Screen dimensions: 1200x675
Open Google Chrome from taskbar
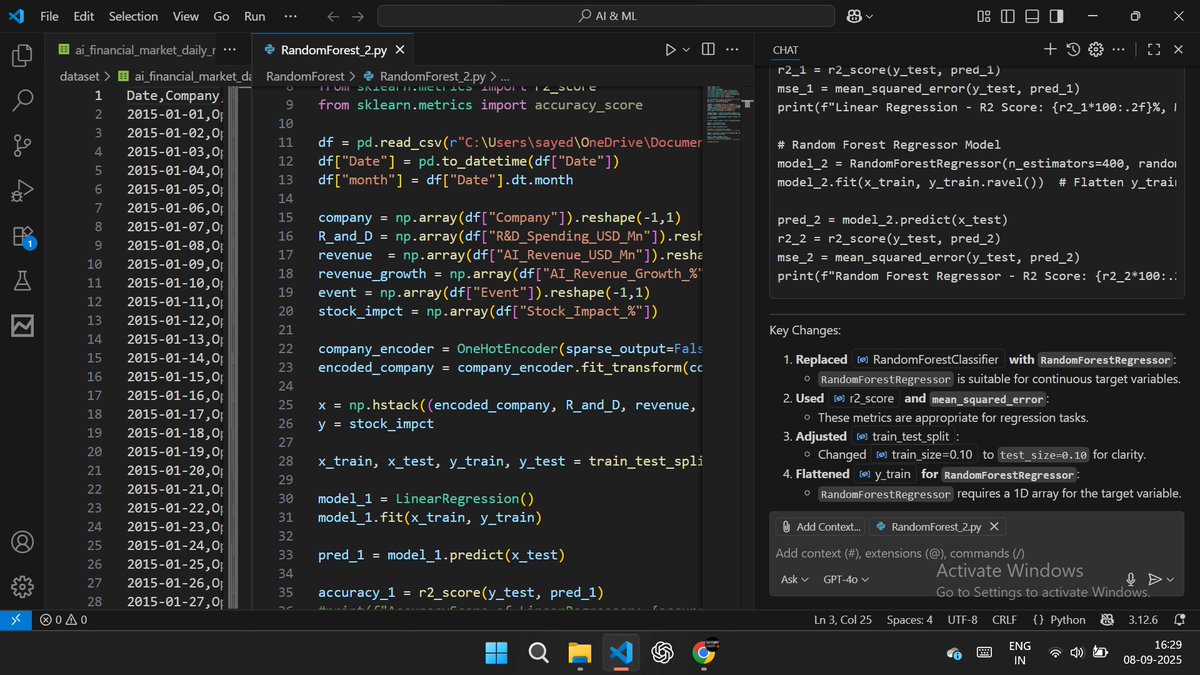pyautogui.click(x=703, y=653)
